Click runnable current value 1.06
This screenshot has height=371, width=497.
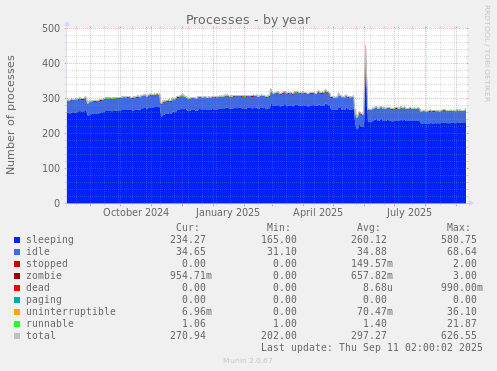click(194, 324)
